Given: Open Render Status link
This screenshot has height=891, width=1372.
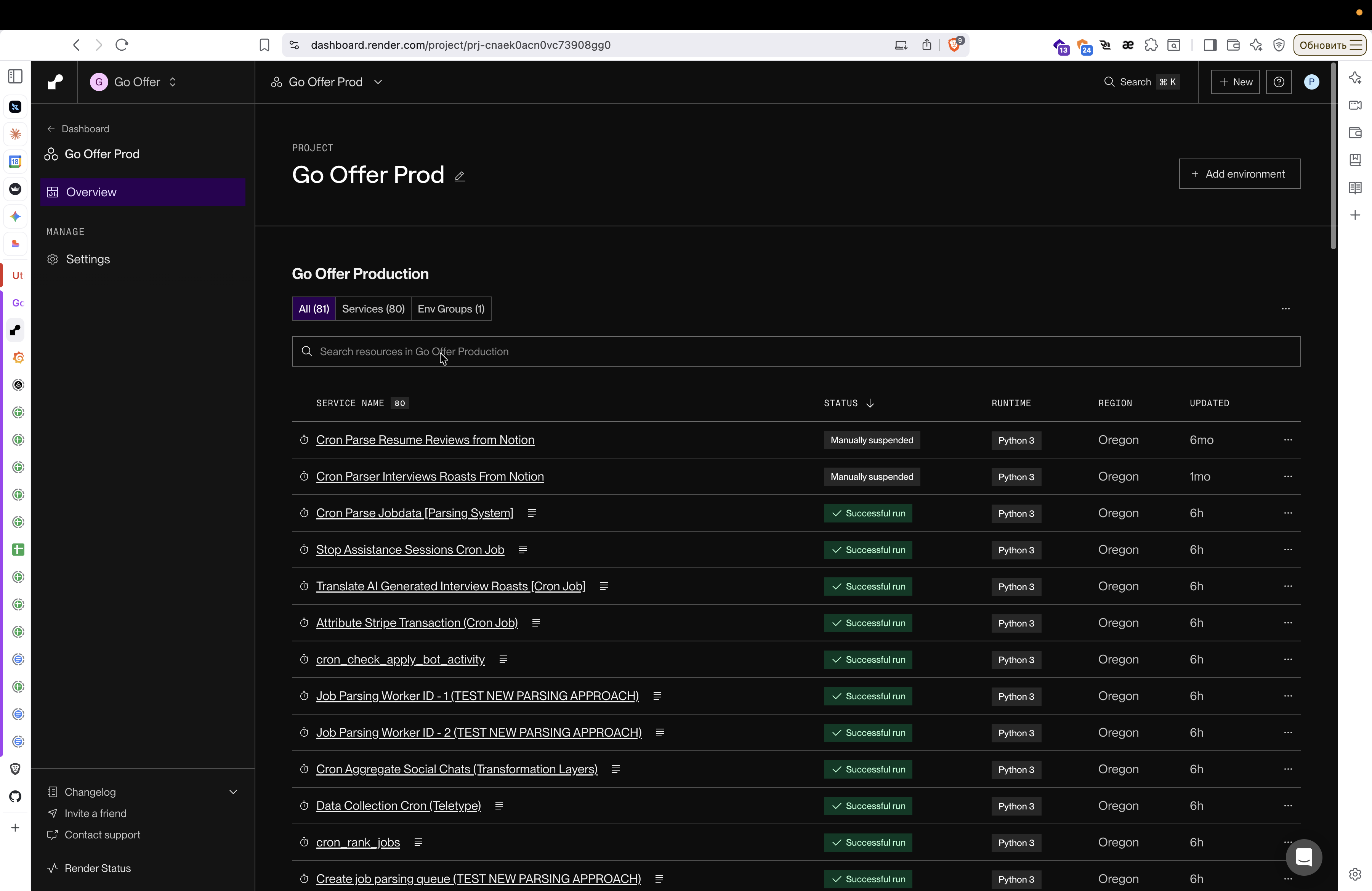Looking at the screenshot, I should click(98, 868).
